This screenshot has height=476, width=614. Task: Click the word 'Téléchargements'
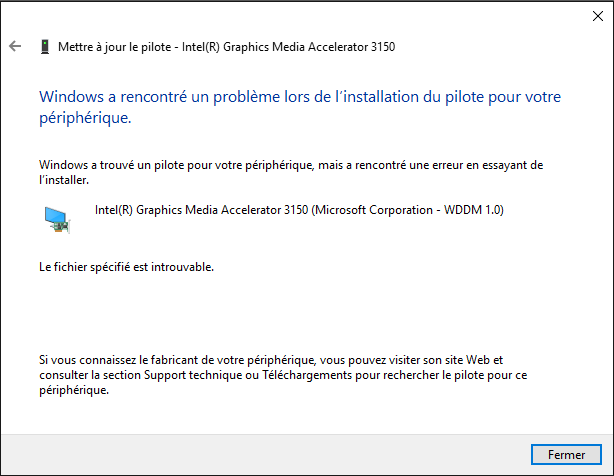pyautogui.click(x=307, y=375)
